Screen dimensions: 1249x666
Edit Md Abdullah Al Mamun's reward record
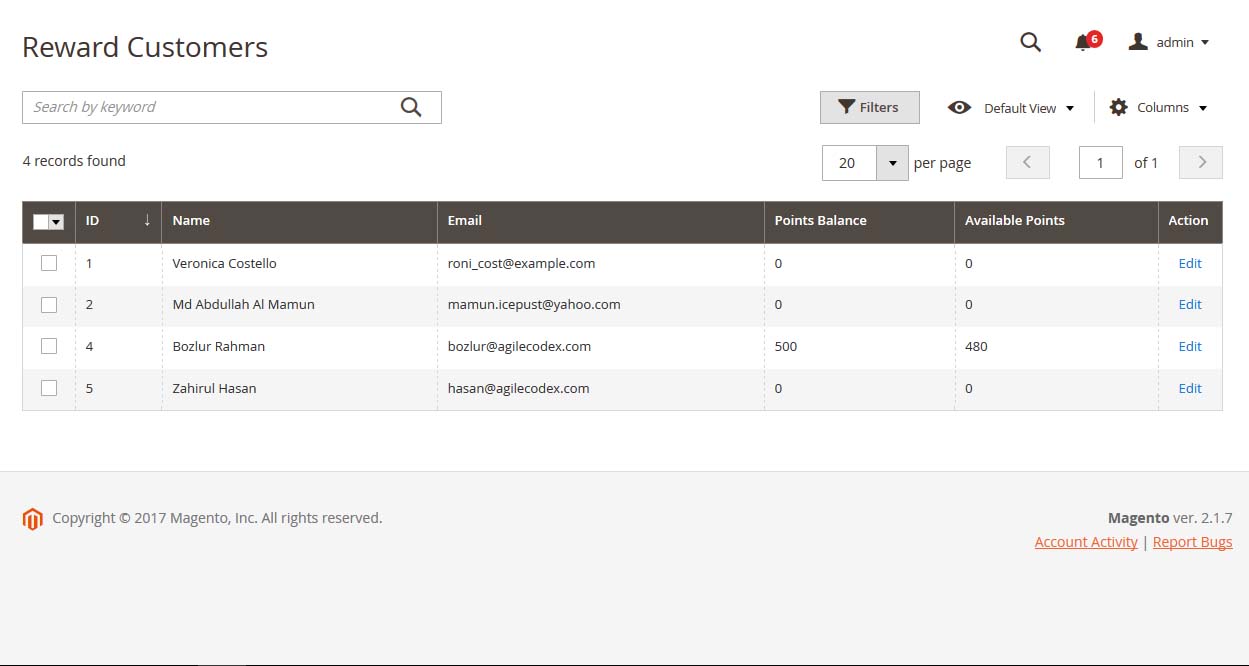[x=1189, y=304]
